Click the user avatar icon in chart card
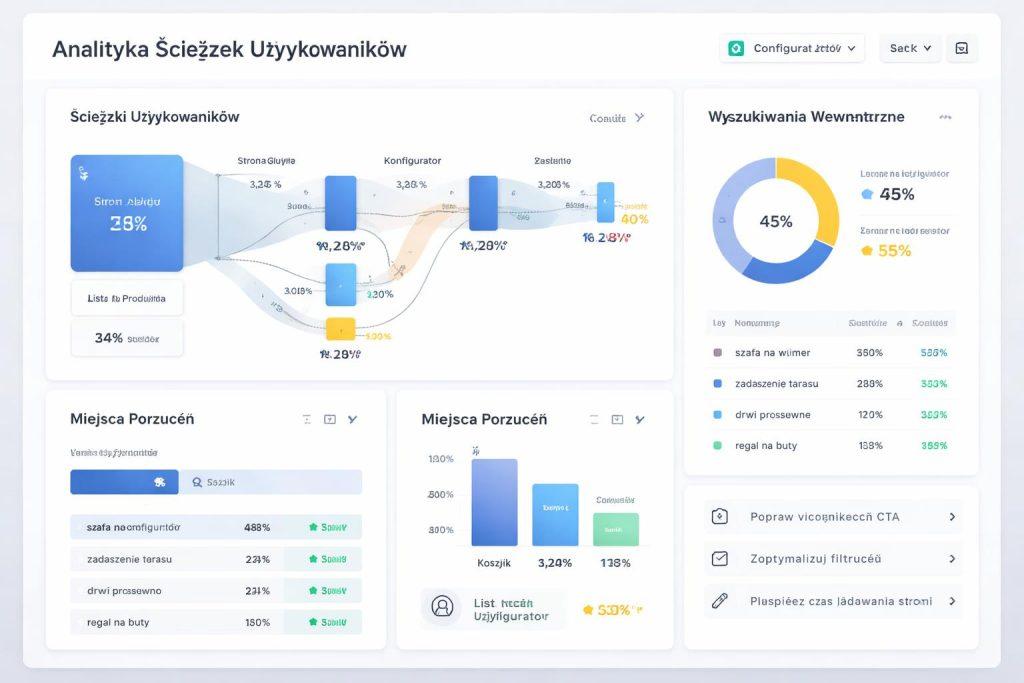Viewport: 1024px width, 683px height. coord(441,606)
